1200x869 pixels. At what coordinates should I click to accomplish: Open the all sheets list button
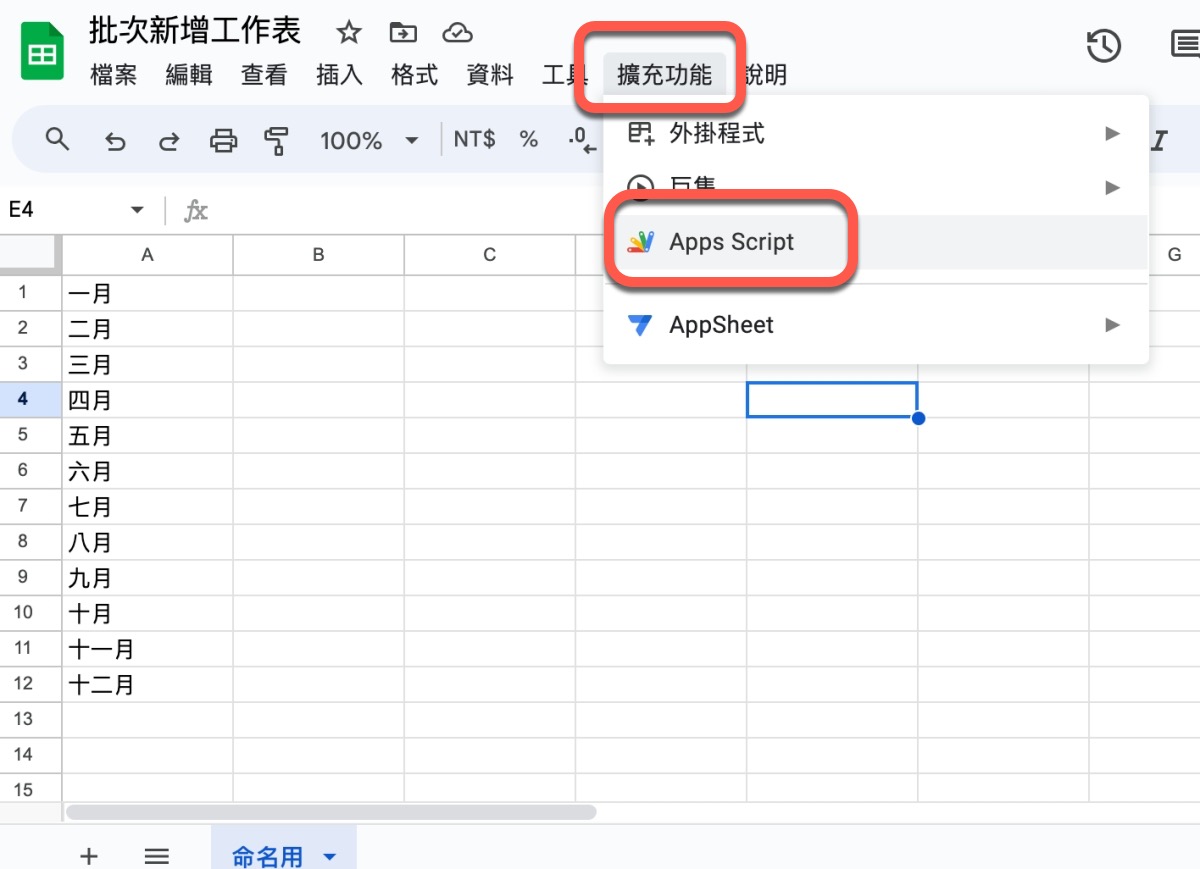click(x=156, y=856)
